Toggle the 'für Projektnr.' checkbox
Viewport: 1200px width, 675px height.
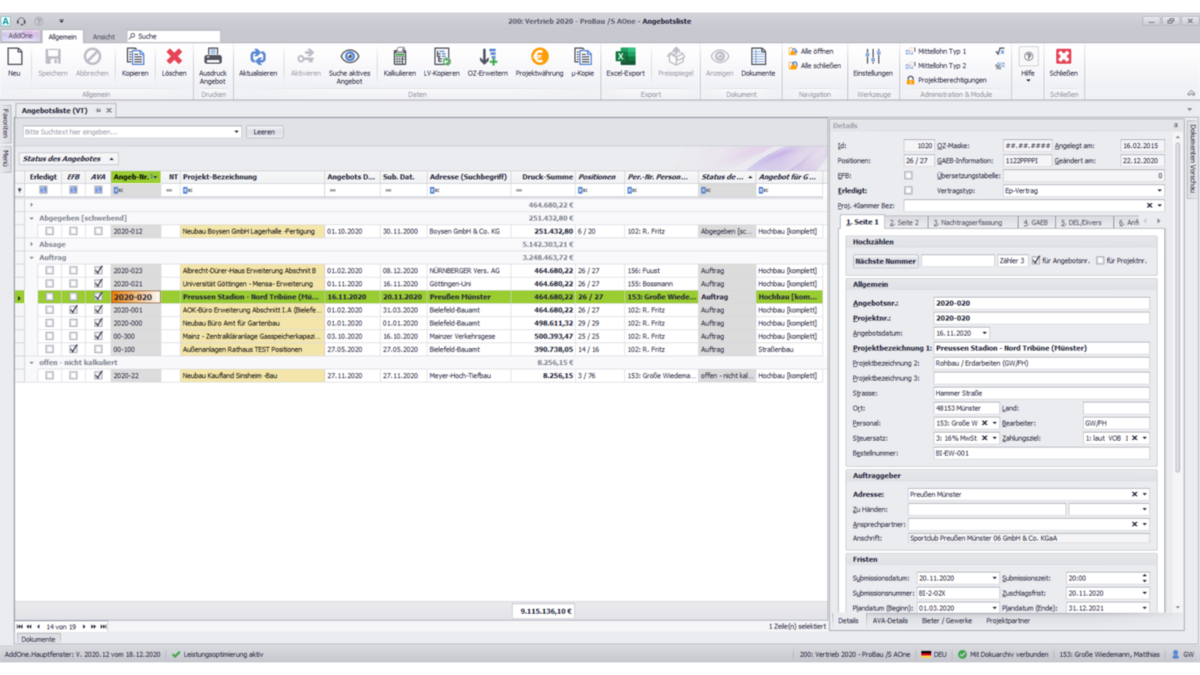pyautogui.click(x=1100, y=261)
